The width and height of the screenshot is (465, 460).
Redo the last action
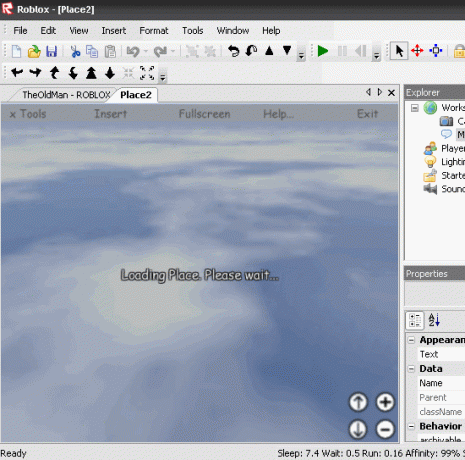pyautogui.click(x=160, y=52)
